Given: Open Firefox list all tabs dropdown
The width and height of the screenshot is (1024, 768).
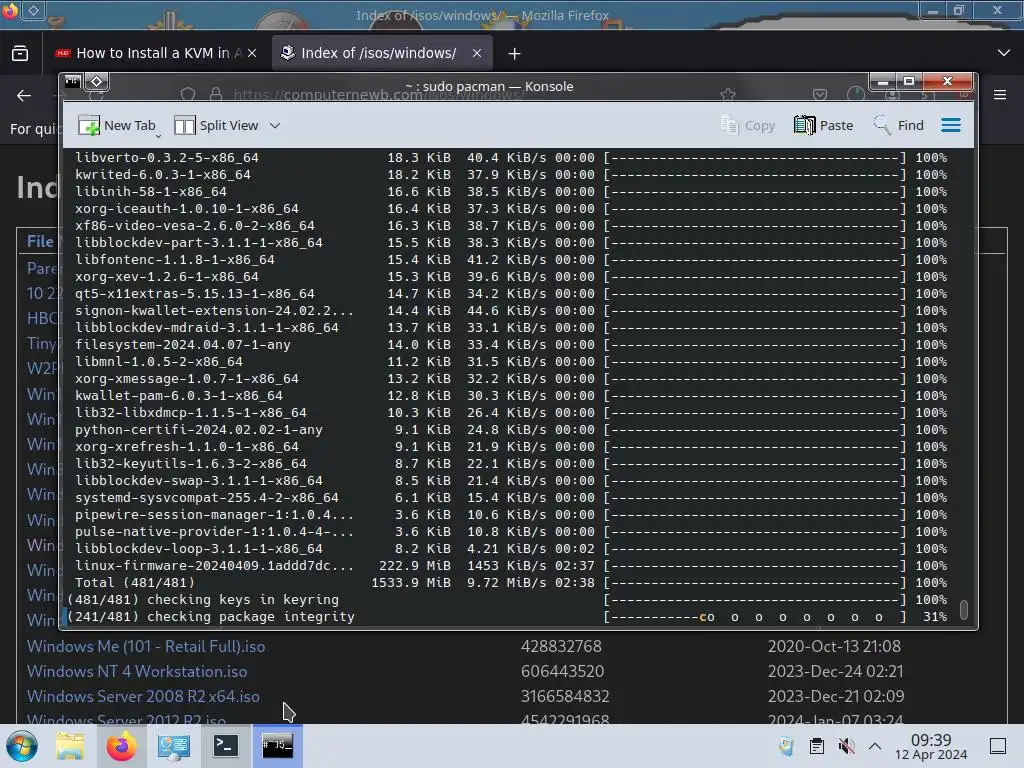Looking at the screenshot, I should pos(1004,53).
